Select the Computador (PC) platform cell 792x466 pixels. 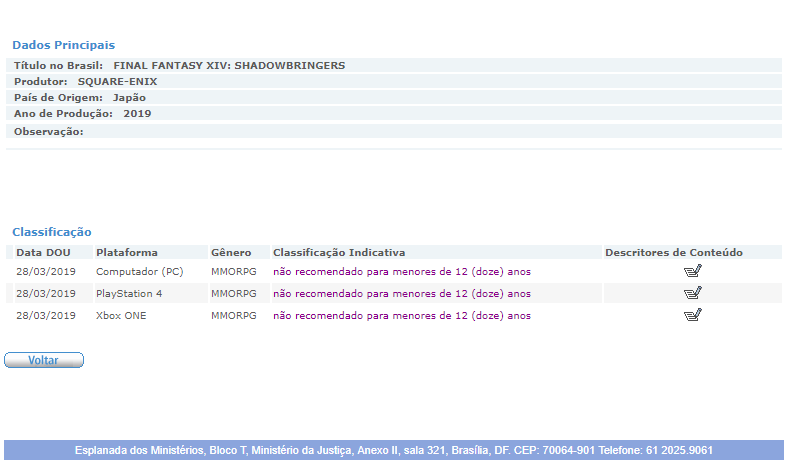(139, 272)
